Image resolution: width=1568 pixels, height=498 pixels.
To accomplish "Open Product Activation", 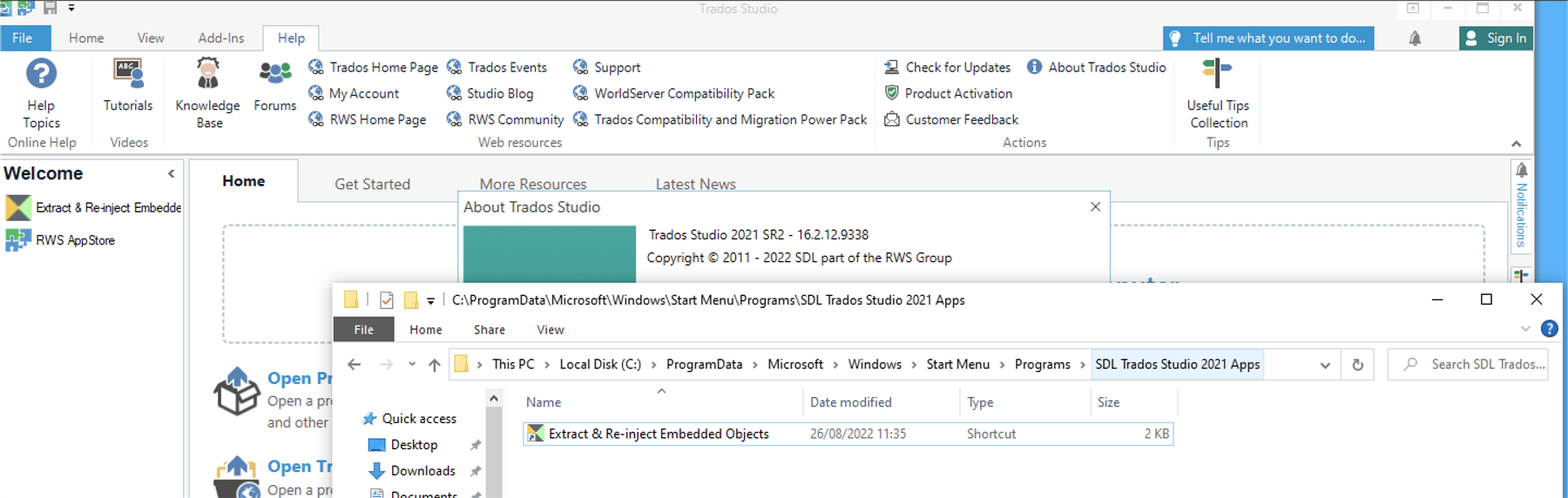I will pos(948,93).
